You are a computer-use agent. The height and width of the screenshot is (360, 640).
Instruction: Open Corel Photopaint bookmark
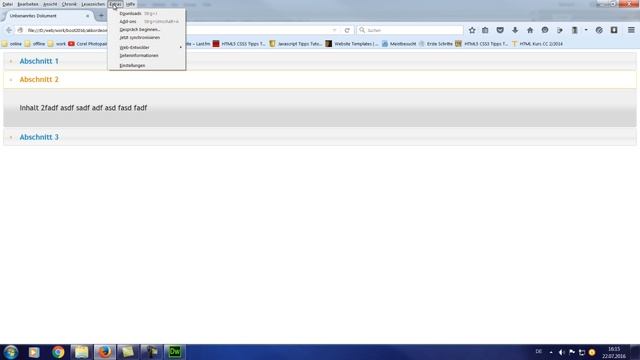tap(88, 44)
